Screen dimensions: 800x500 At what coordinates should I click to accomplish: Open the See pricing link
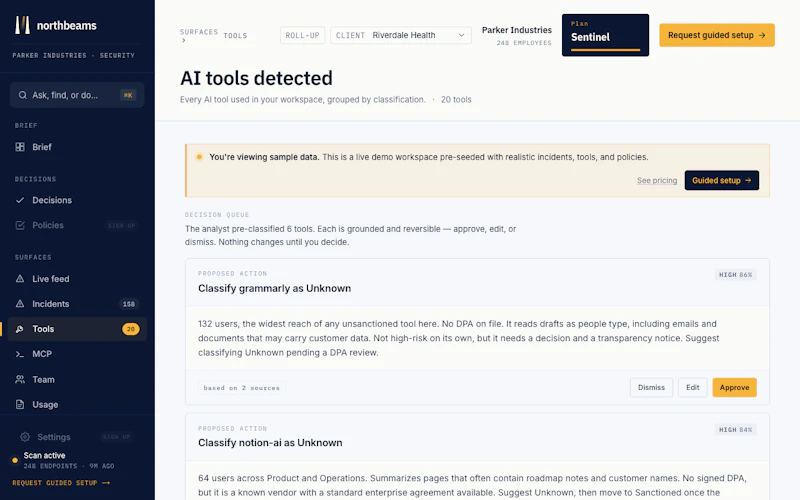coord(657,180)
